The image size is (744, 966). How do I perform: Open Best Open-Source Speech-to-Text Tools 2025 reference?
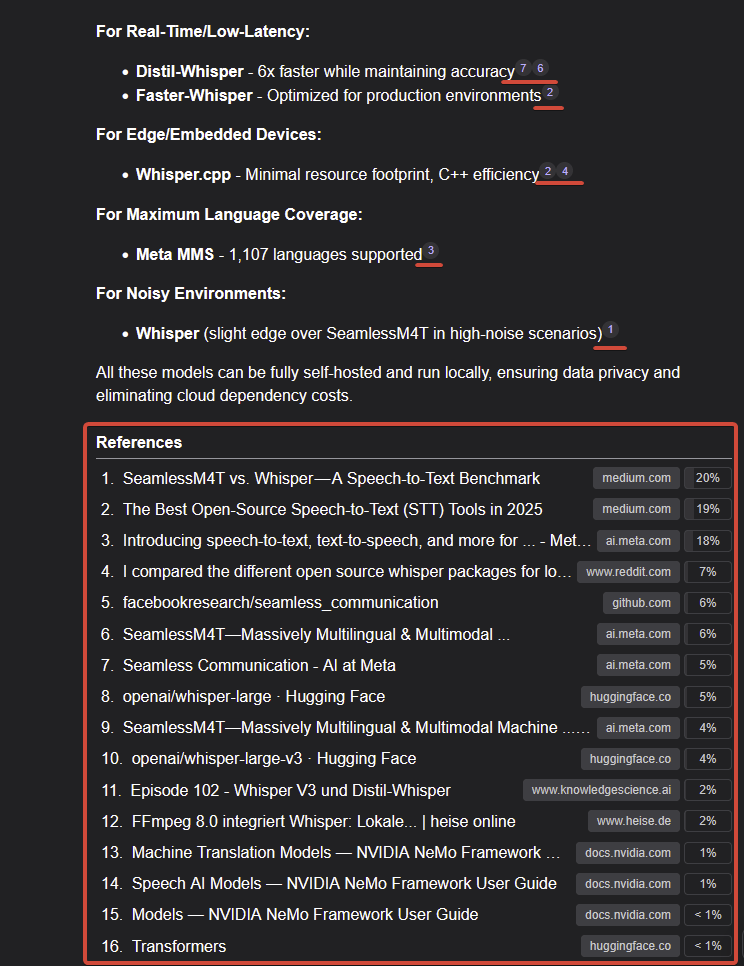332,509
